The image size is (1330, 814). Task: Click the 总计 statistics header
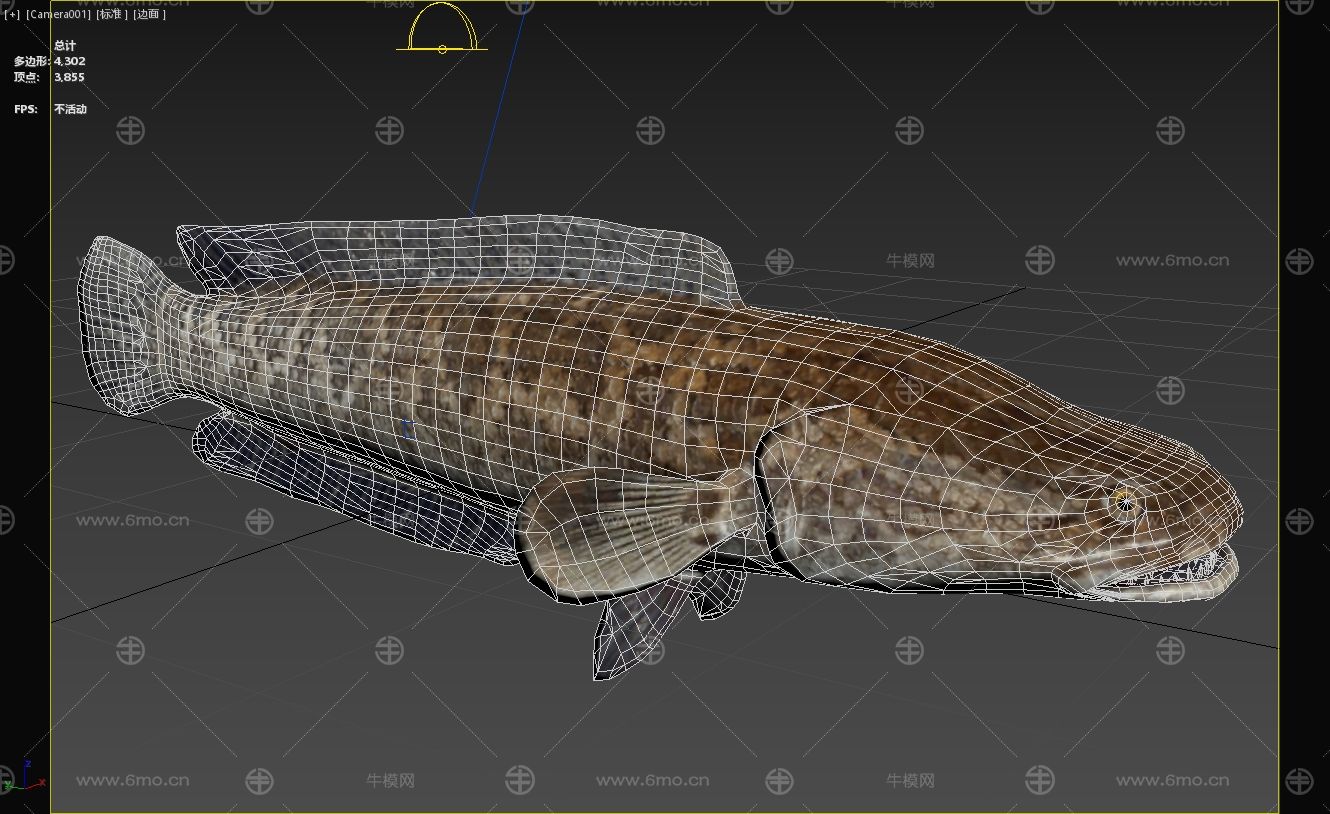coord(65,45)
